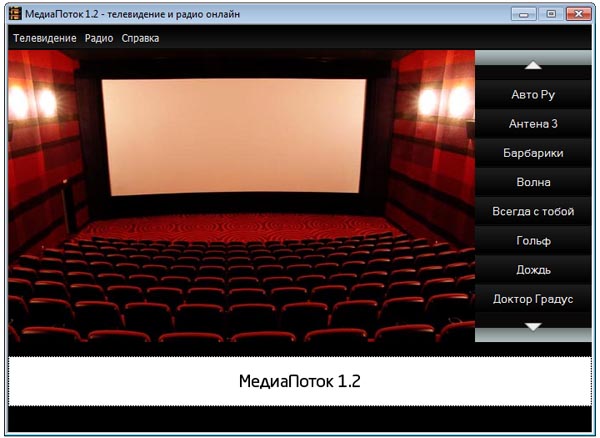
Task: Select the Гольф channel
Action: coord(533,241)
